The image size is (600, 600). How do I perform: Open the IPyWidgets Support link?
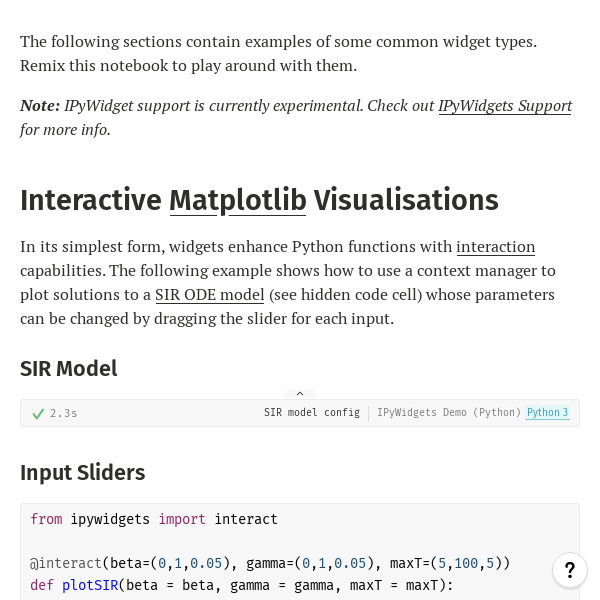505,106
